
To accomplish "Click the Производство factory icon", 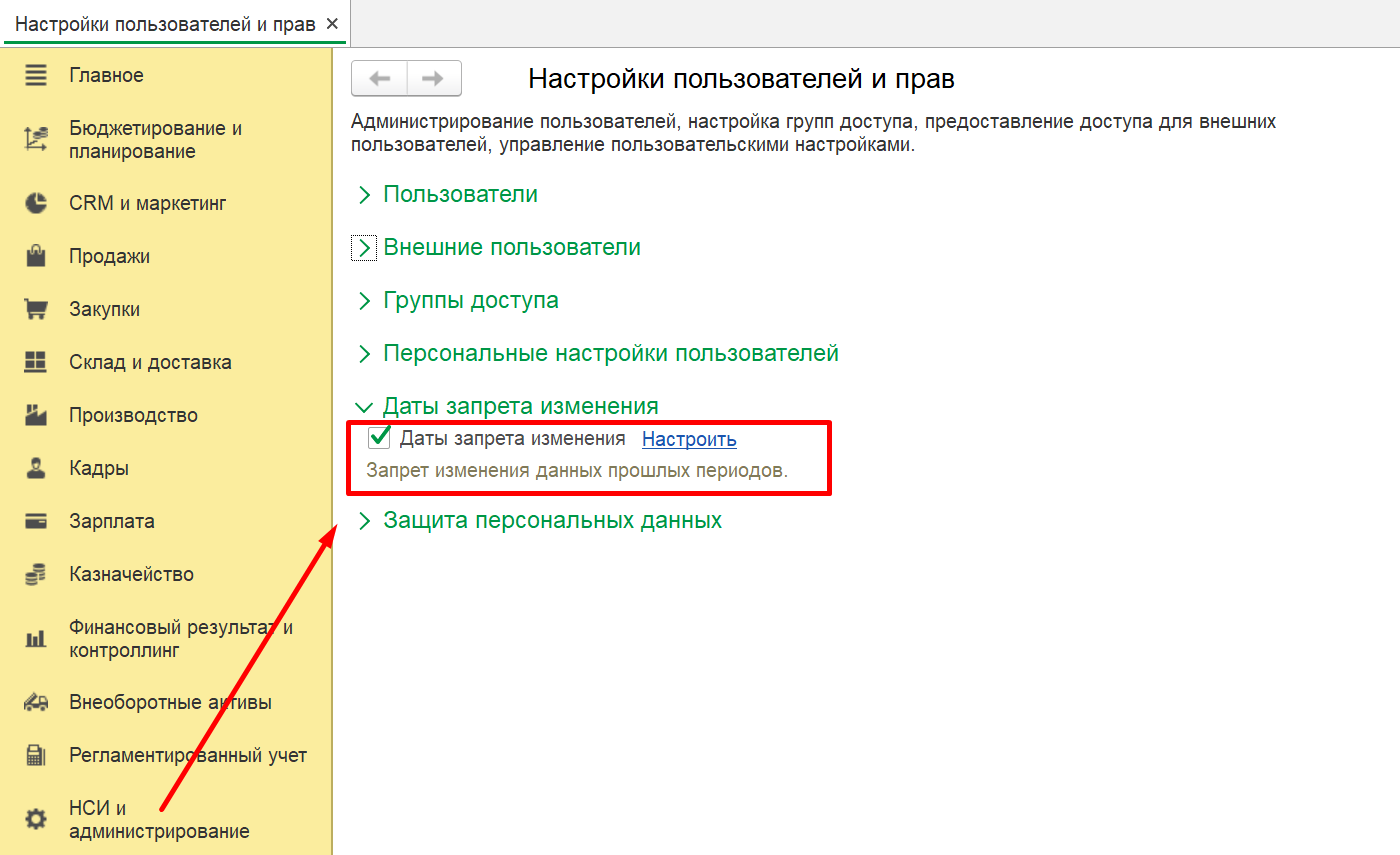I will click(x=36, y=415).
